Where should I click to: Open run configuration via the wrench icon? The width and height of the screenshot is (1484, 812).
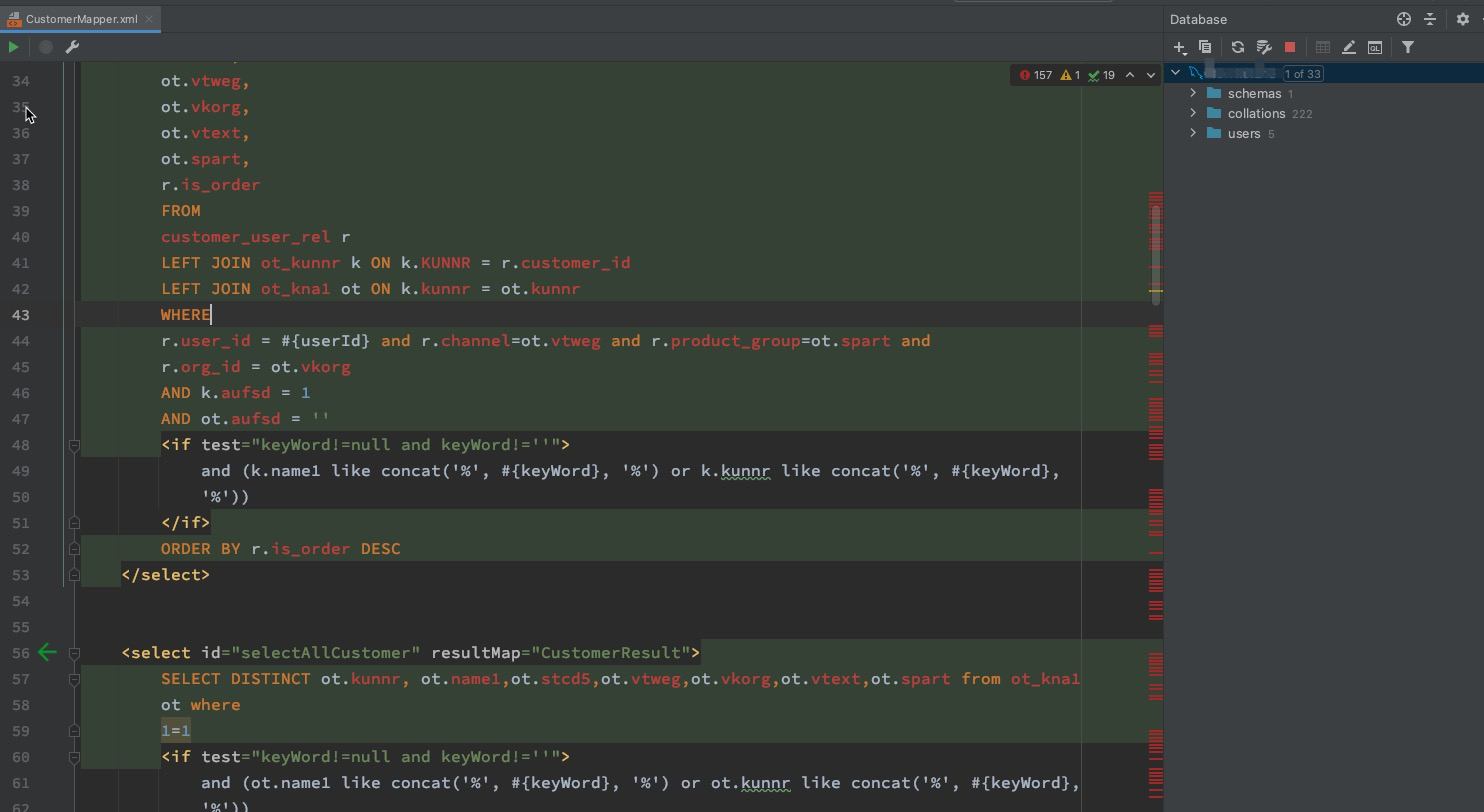71,46
